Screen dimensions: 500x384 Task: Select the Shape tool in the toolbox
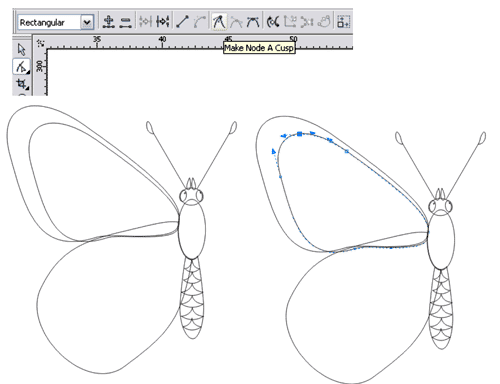point(22,66)
